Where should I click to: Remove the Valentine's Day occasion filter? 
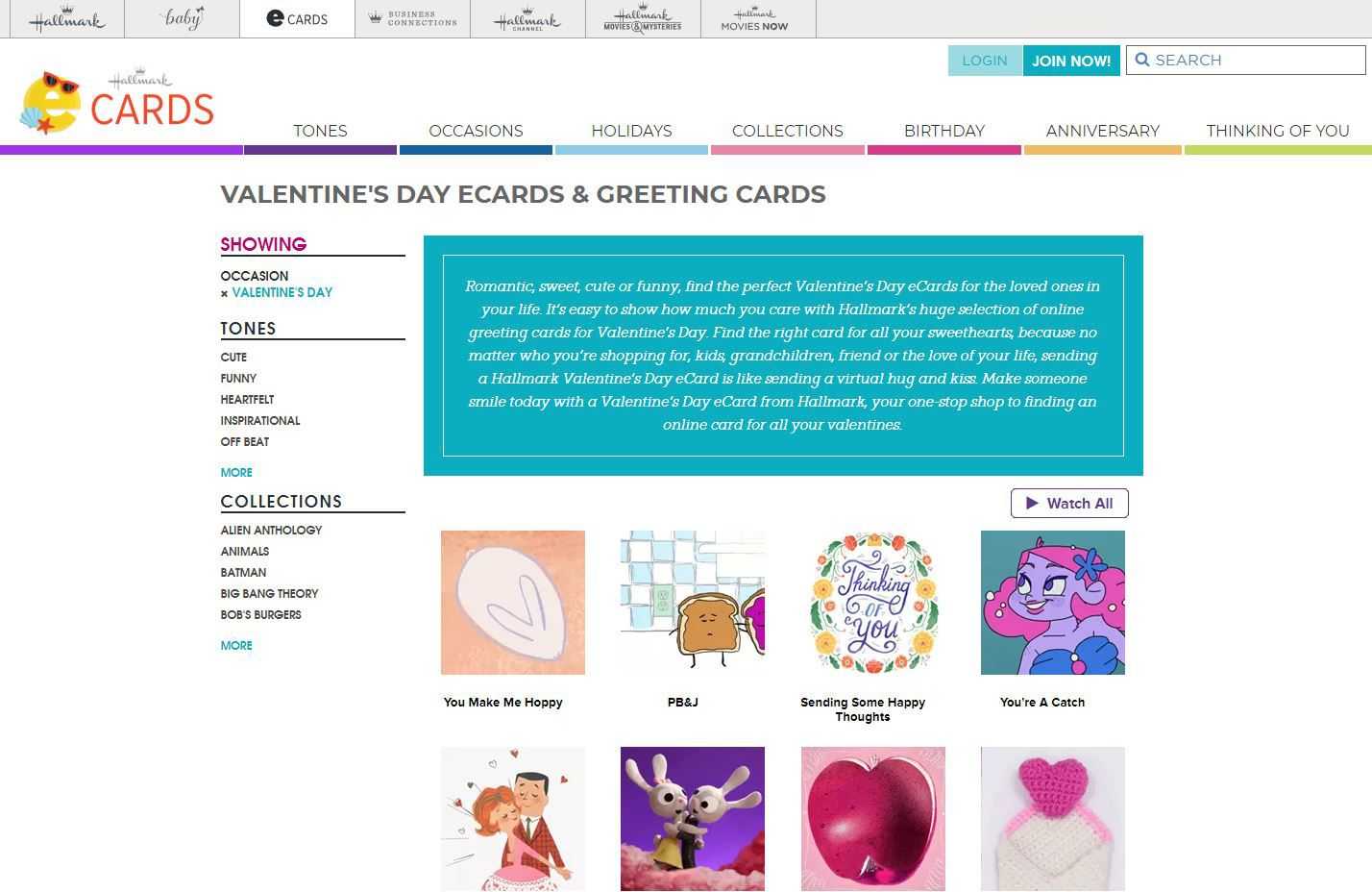pyautogui.click(x=225, y=293)
